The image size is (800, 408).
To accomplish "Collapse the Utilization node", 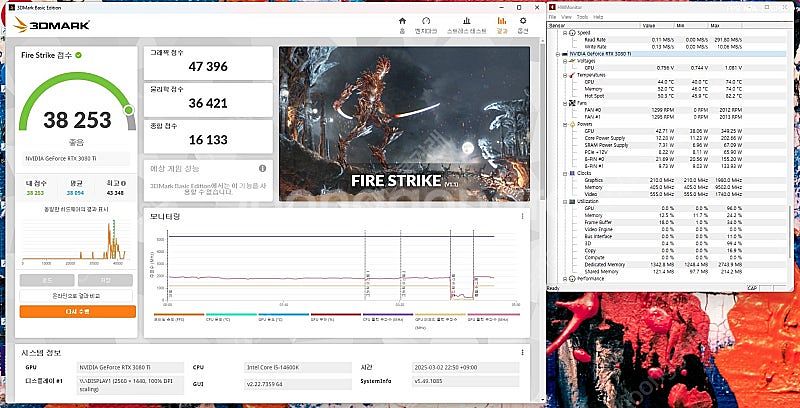I will (565, 201).
